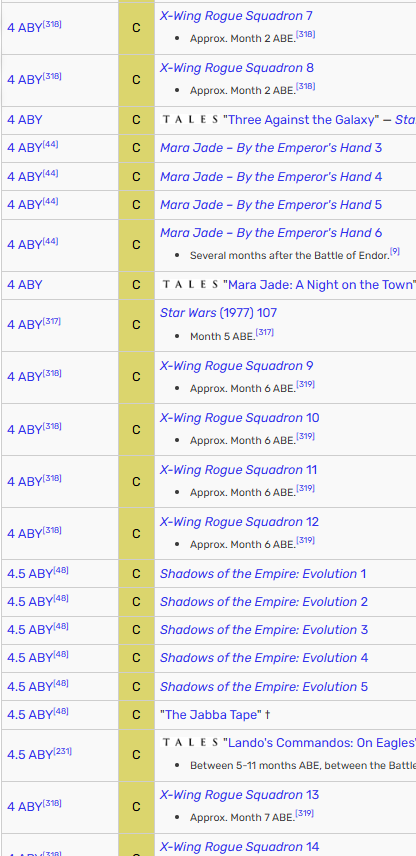Open Shadows of the Empire: Evolution 1
This screenshot has height=856, width=416.
[x=263, y=574]
